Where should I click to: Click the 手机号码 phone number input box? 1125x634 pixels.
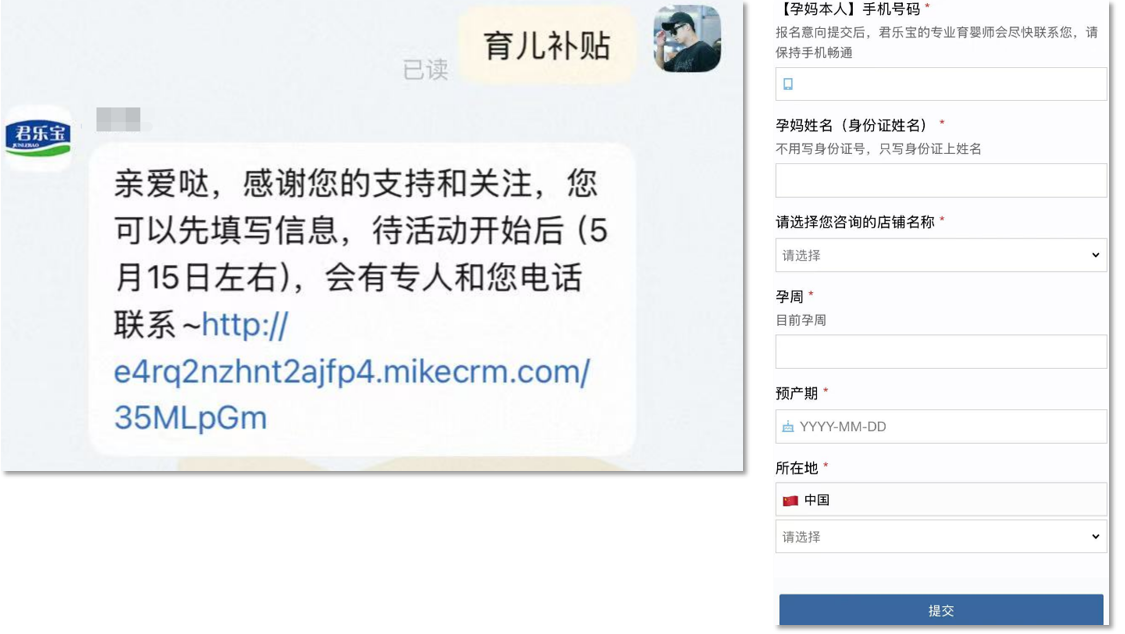(941, 85)
